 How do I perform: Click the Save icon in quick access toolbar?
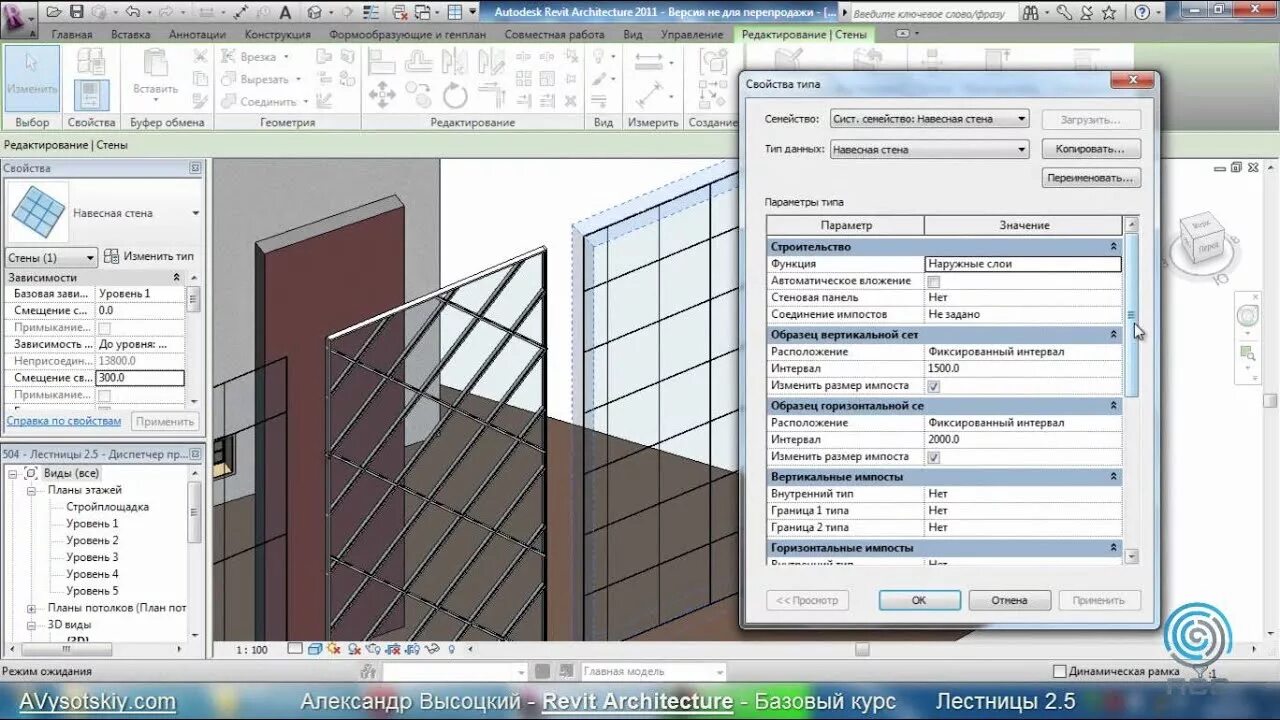pos(75,12)
